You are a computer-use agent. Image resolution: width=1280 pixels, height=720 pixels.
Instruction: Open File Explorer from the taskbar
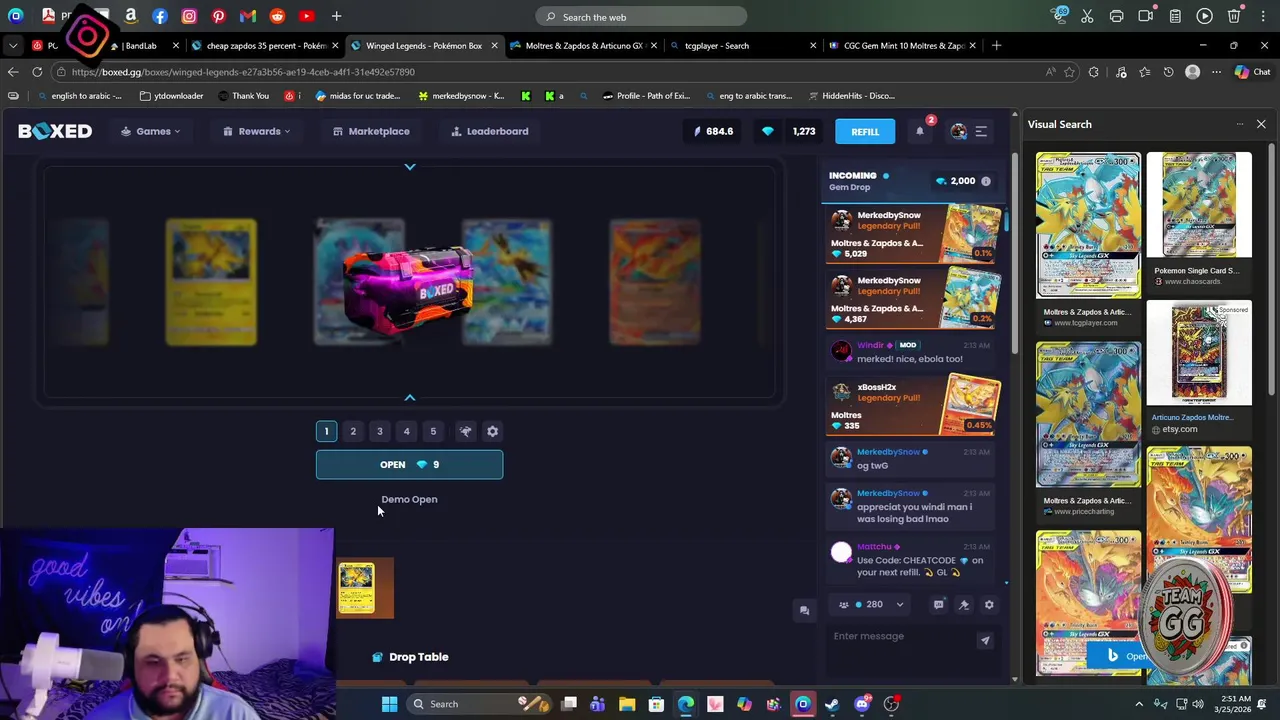point(627,704)
